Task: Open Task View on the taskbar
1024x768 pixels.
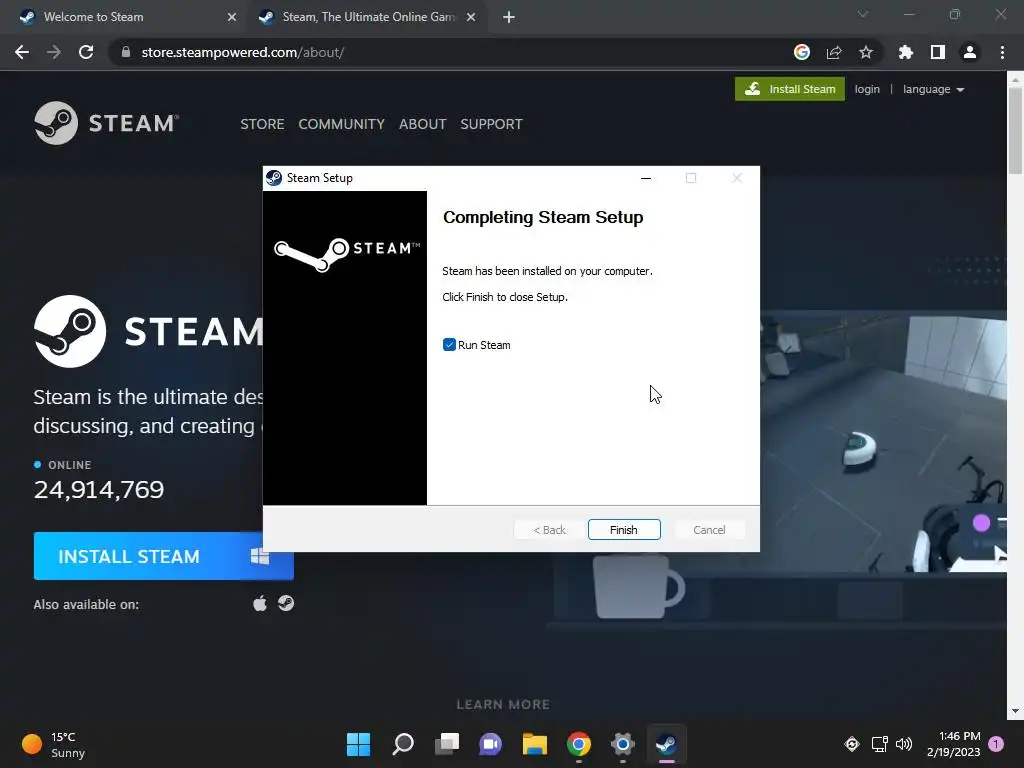Action: [x=447, y=744]
